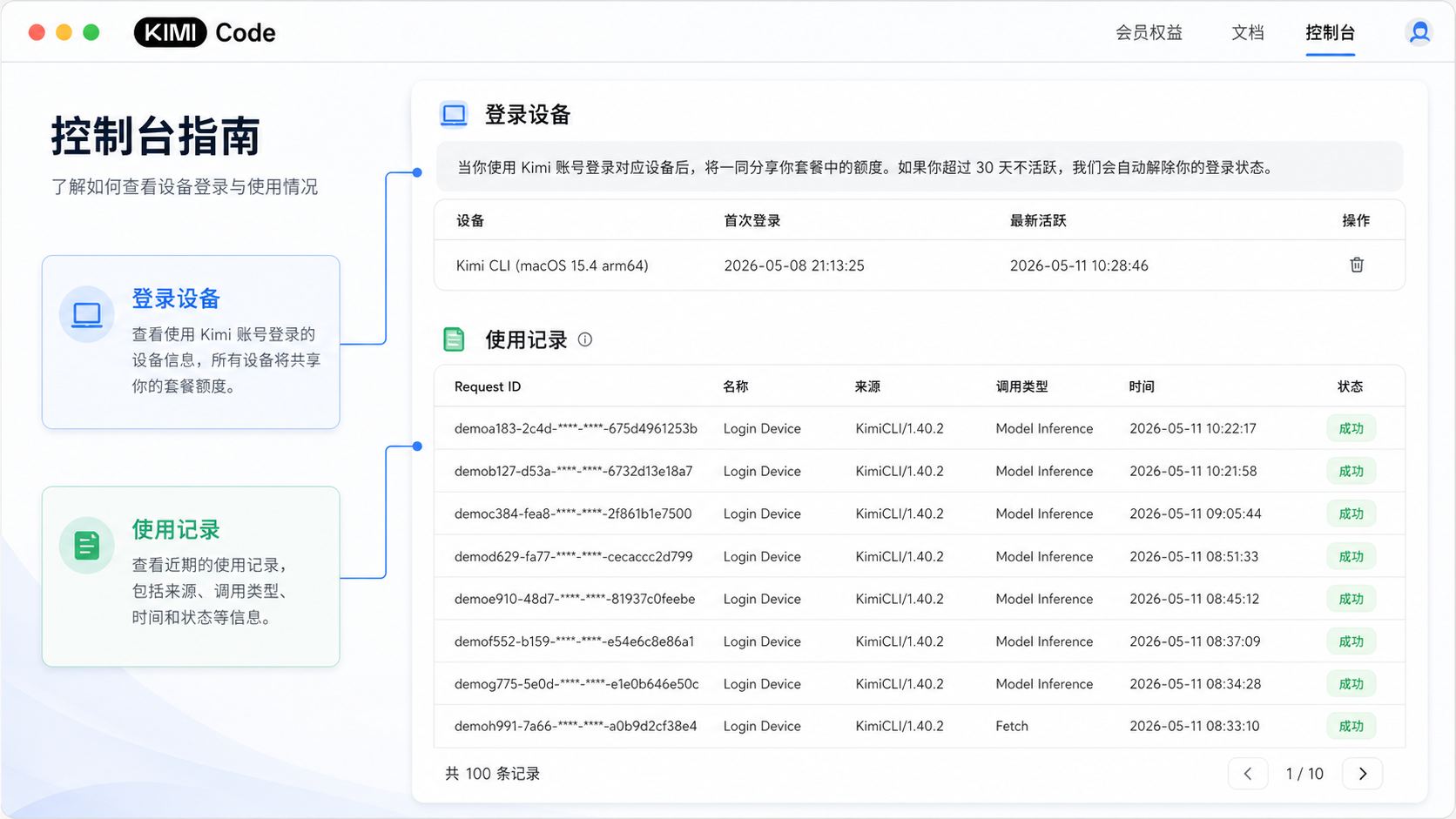Click Request ID democ384-fea8-****-****-2f861b1e7500
This screenshot has width=1456, height=819.
pyautogui.click(x=573, y=514)
